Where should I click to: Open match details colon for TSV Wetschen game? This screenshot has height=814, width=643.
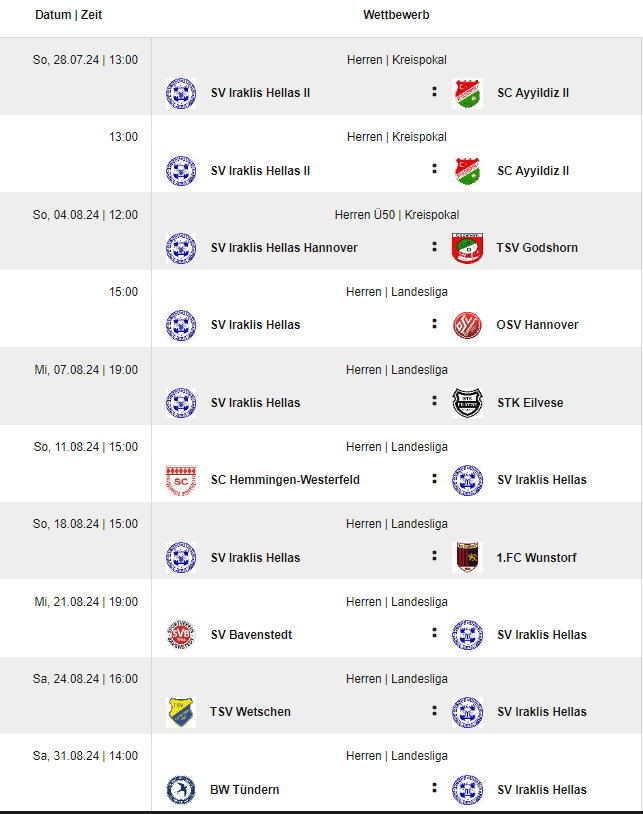pyautogui.click(x=434, y=712)
